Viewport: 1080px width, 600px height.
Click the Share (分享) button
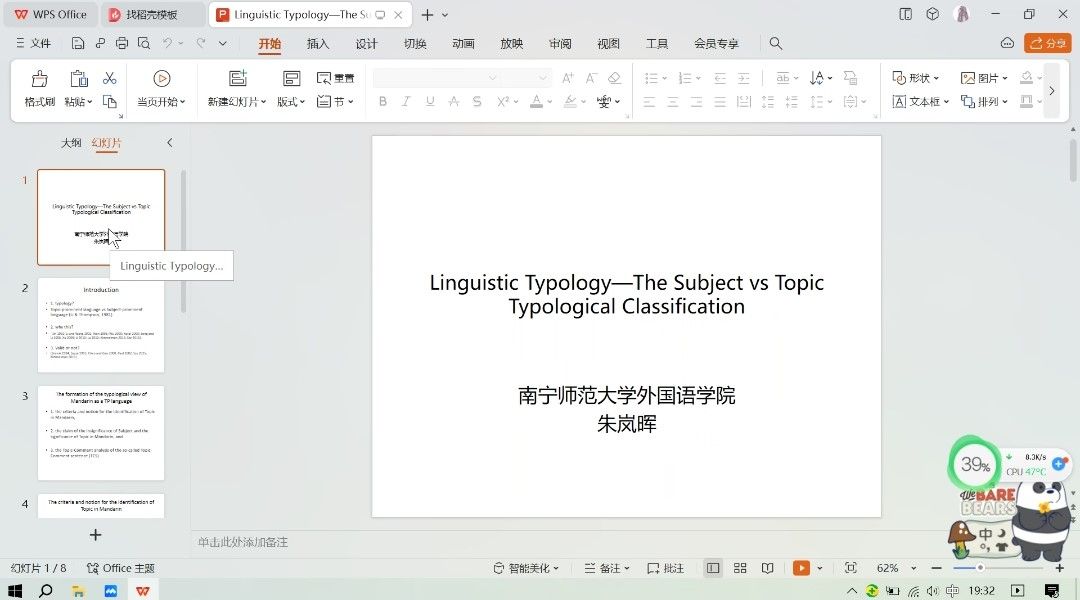pos(1047,43)
